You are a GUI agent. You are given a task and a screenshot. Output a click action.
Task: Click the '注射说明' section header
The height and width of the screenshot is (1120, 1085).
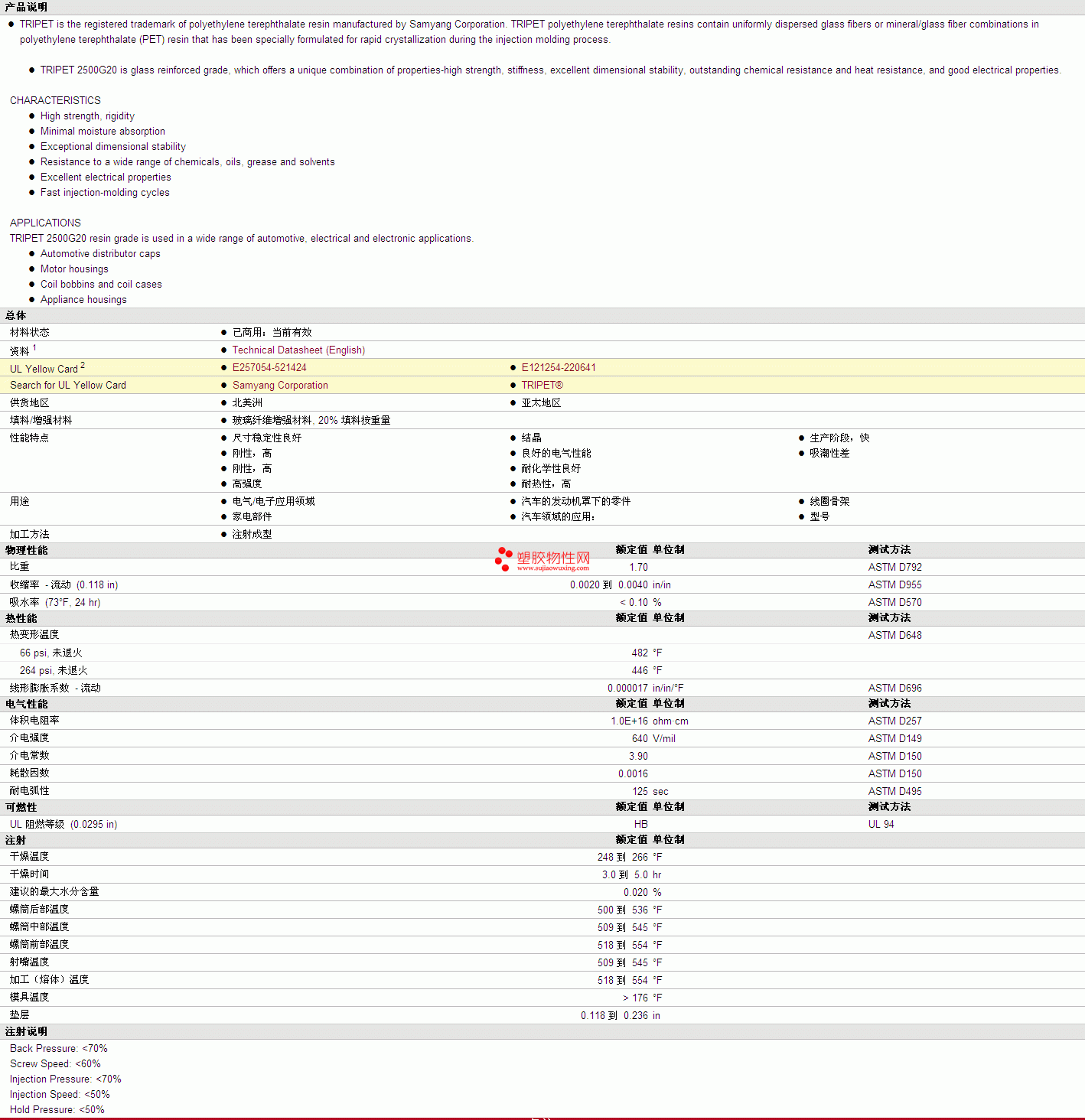pyautogui.click(x=26, y=1031)
